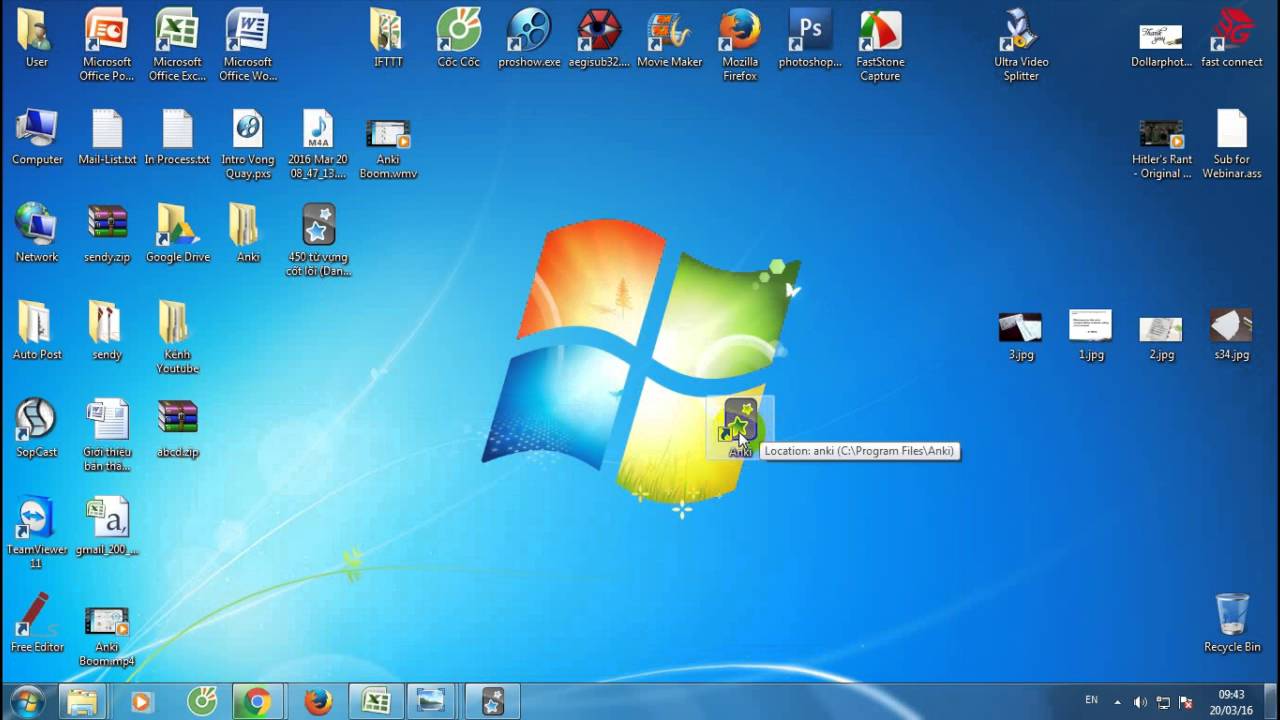Select the Google Drive folder shortcut
1280x720 pixels.
pos(177,234)
